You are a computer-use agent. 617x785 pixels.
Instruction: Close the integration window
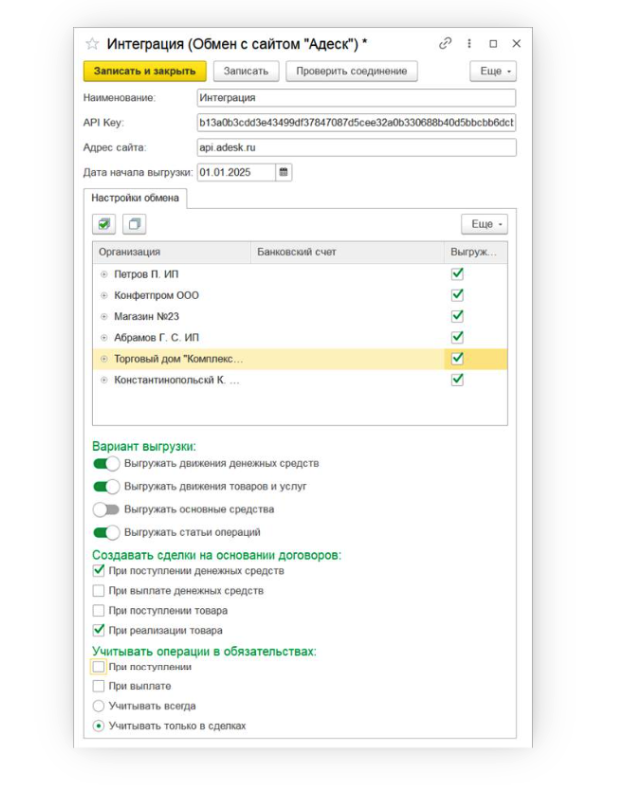(516, 44)
